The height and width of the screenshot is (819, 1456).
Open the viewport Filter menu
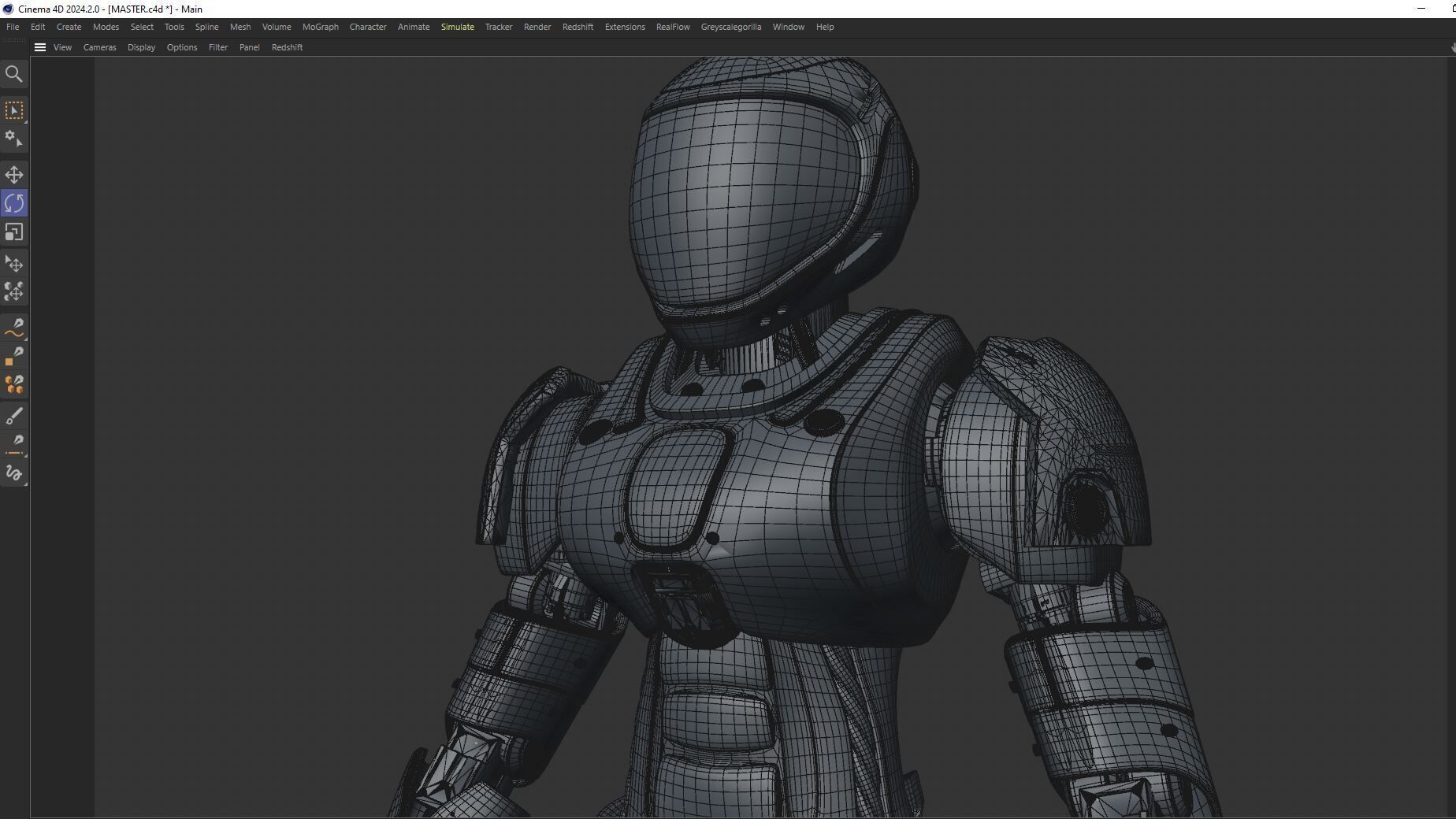(x=218, y=47)
